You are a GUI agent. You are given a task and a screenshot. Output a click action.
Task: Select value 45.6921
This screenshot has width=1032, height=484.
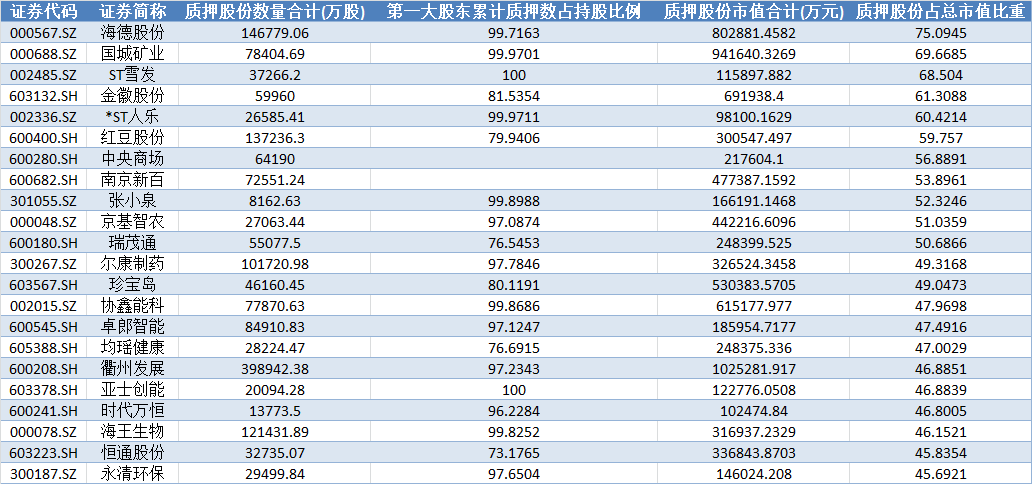[x=943, y=475]
